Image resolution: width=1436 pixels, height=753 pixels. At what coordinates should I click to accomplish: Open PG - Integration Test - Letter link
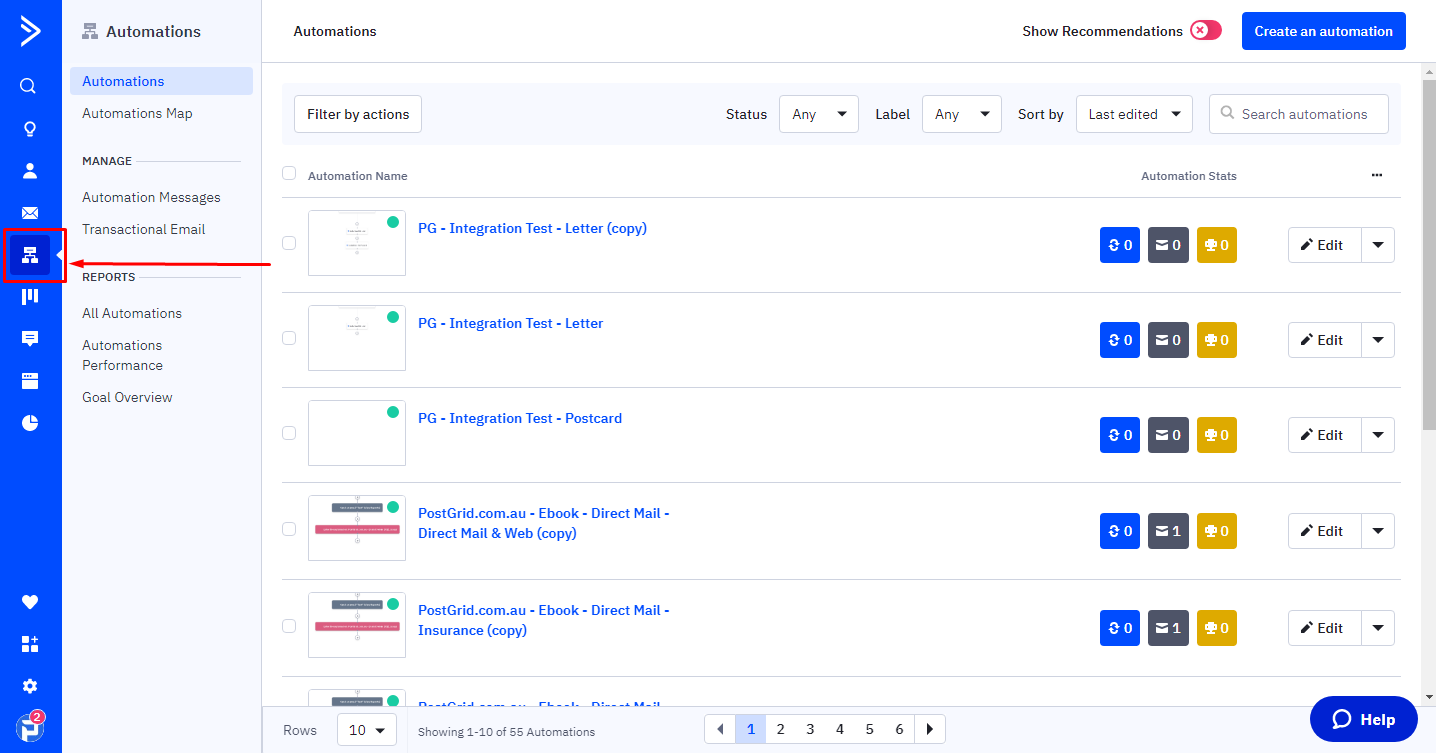(x=510, y=323)
